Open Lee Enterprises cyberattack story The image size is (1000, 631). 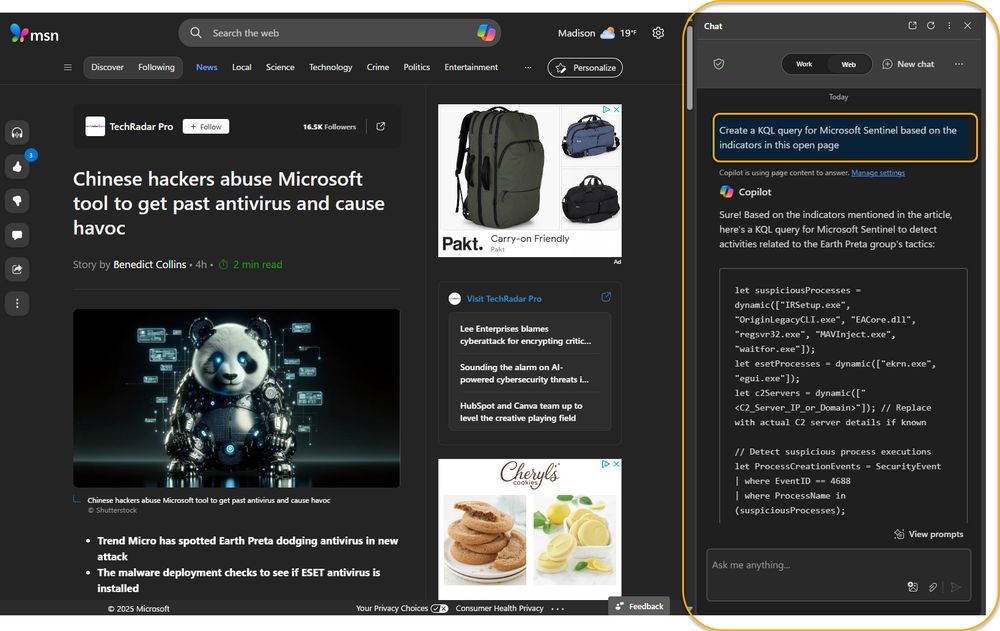click(526, 335)
